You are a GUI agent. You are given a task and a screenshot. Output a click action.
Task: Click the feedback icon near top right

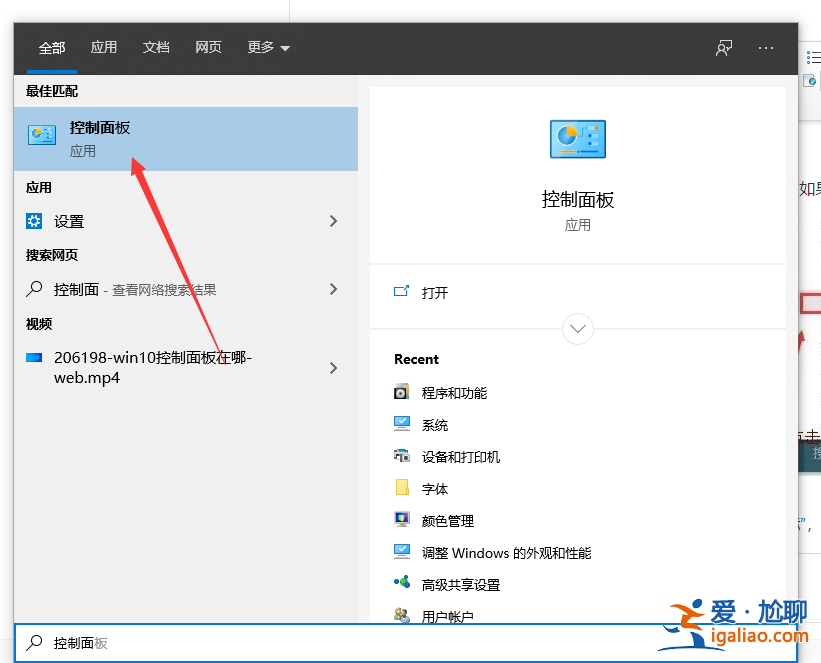click(723, 47)
